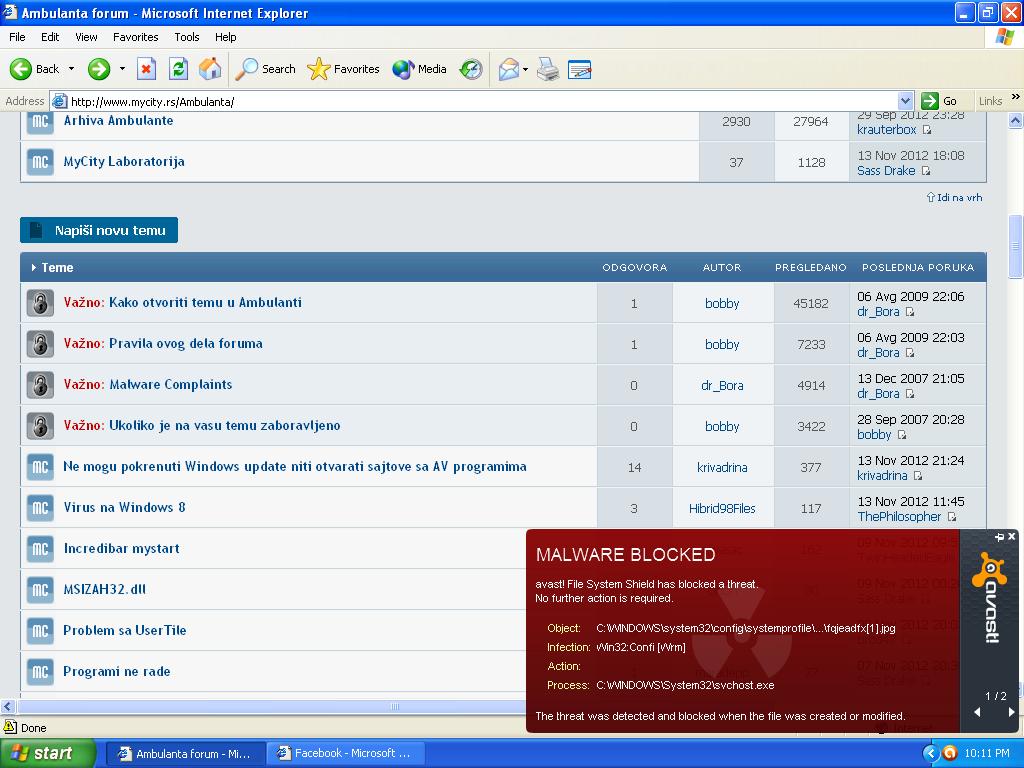Open topic Pravila ovog dela foruma
1024x768 pixels.
pos(185,344)
